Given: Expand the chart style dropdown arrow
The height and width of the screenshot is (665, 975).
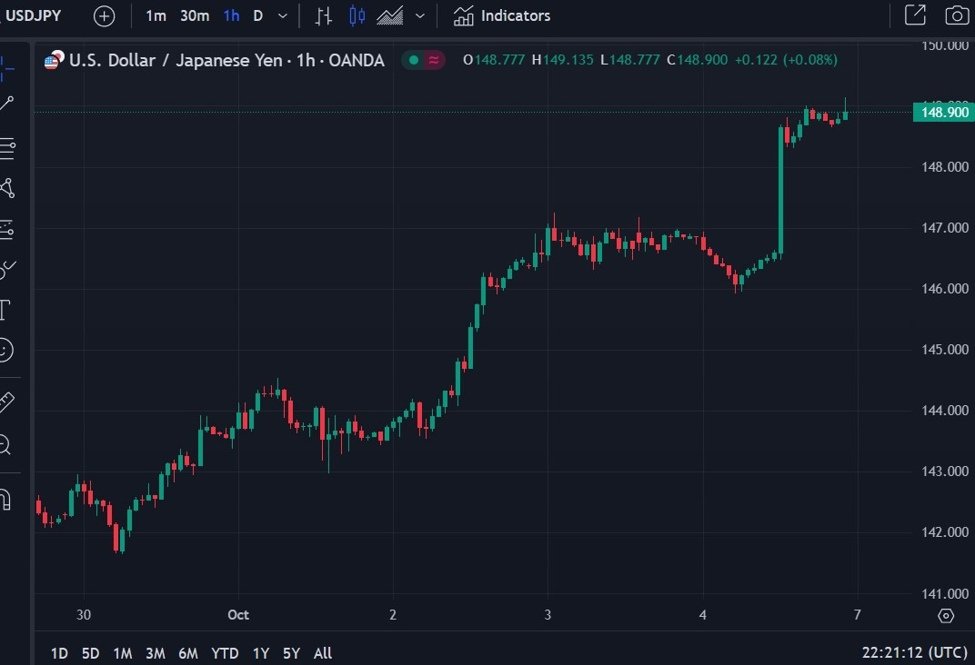Looking at the screenshot, I should pyautogui.click(x=419, y=16).
